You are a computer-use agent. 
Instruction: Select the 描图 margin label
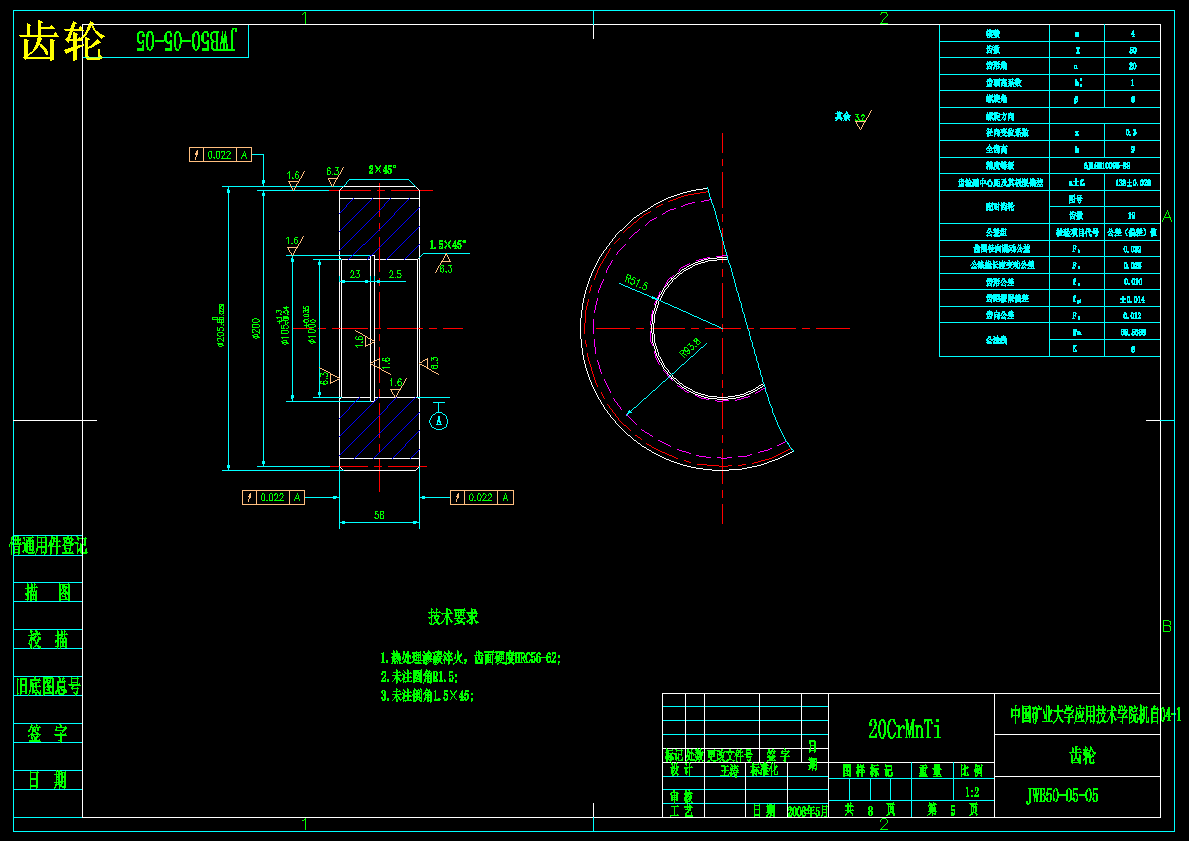click(x=48, y=592)
